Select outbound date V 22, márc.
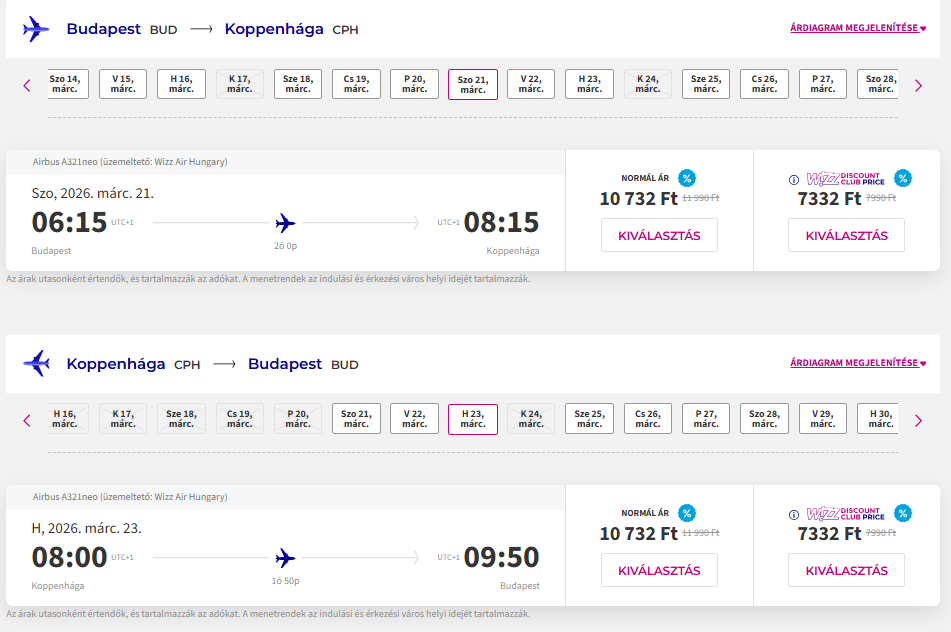The width and height of the screenshot is (951, 632). point(531,84)
